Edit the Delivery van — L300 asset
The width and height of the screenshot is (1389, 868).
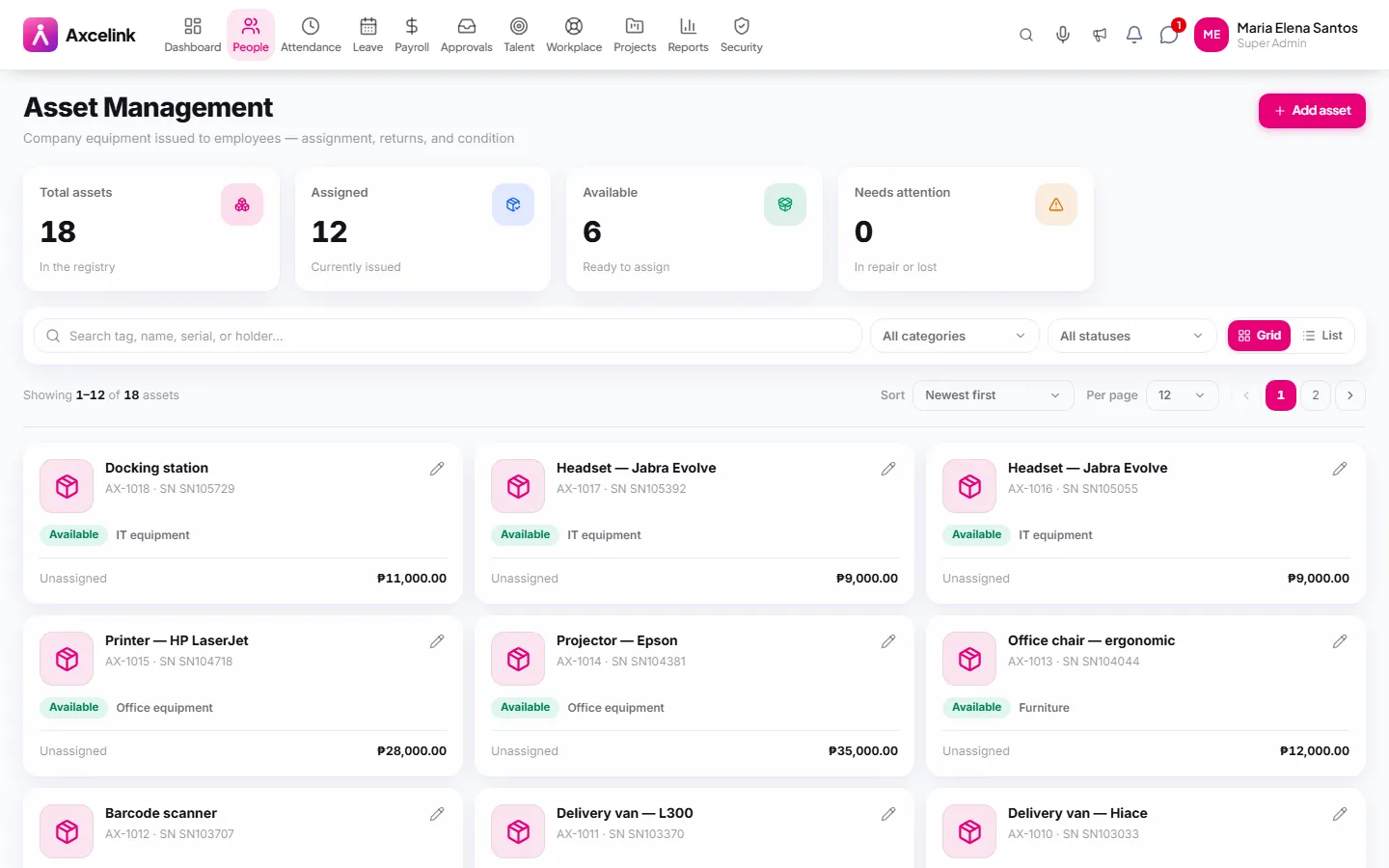click(x=888, y=814)
